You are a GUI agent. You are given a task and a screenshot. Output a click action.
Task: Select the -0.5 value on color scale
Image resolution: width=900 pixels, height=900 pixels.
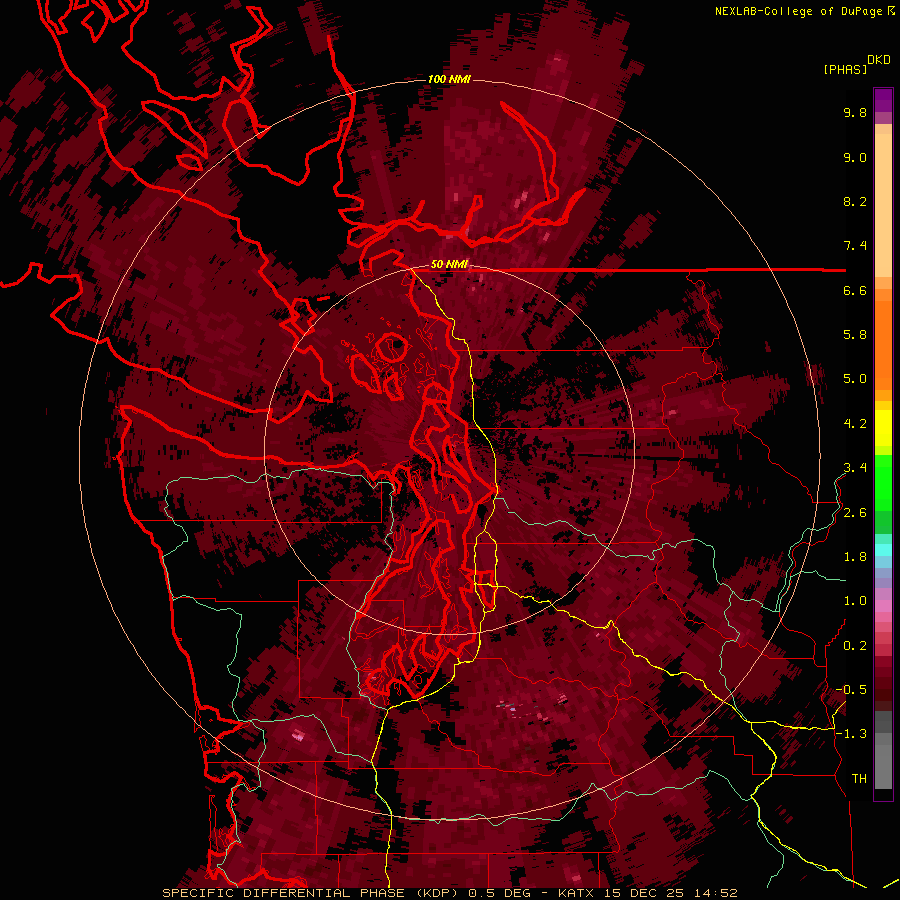click(x=851, y=690)
